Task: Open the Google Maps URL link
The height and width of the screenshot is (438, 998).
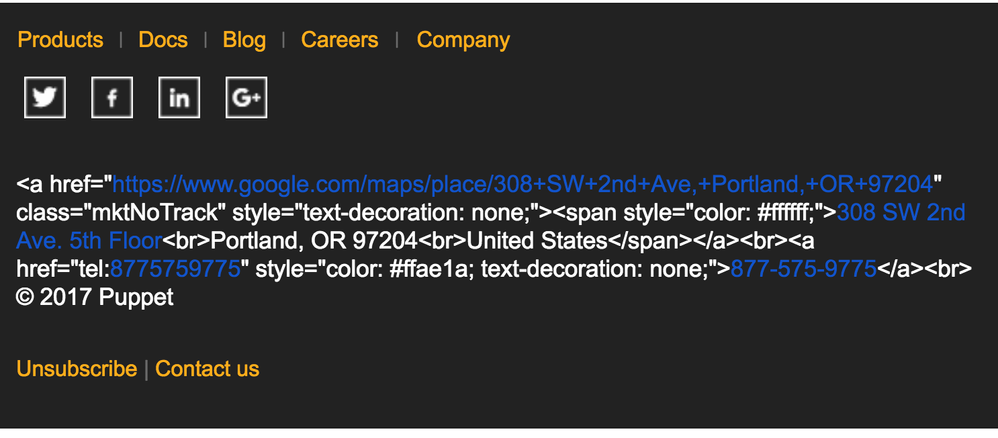Action: (x=522, y=184)
